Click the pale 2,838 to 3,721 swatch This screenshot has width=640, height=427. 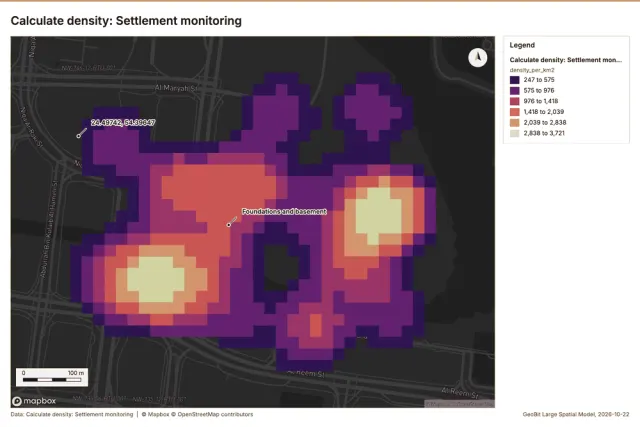coord(514,133)
